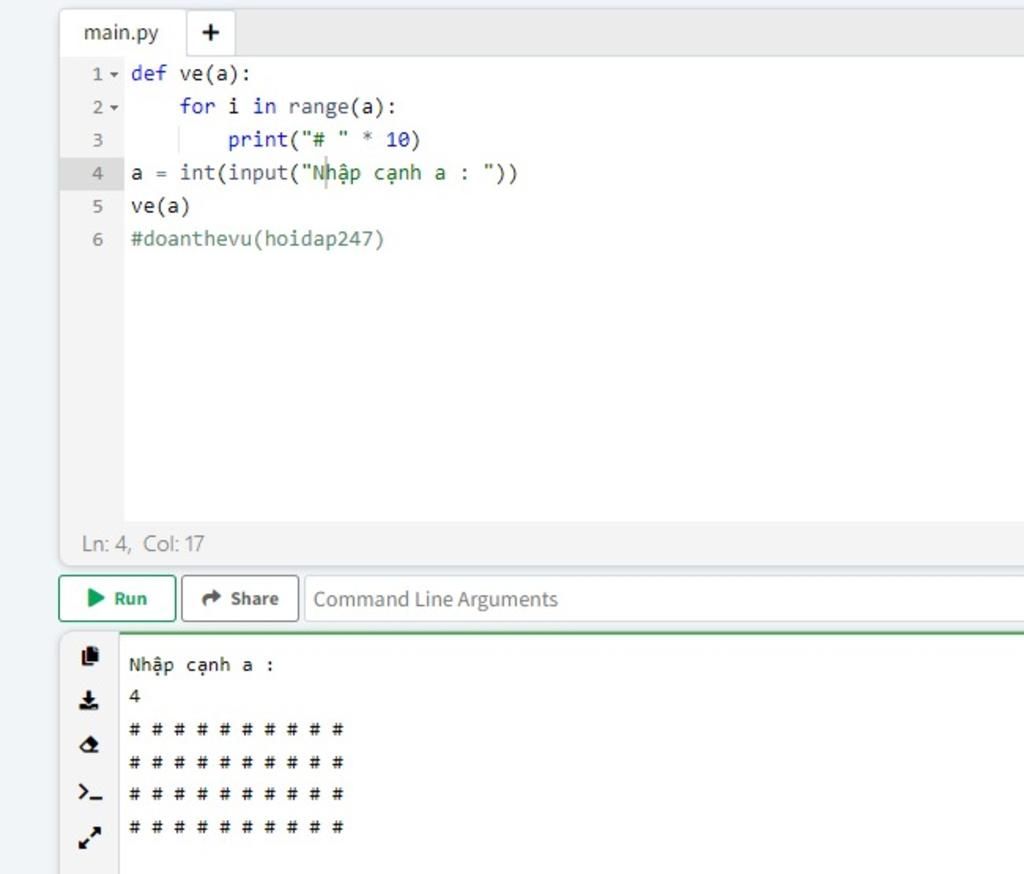Clear the output with the eraser icon

[x=89, y=745]
